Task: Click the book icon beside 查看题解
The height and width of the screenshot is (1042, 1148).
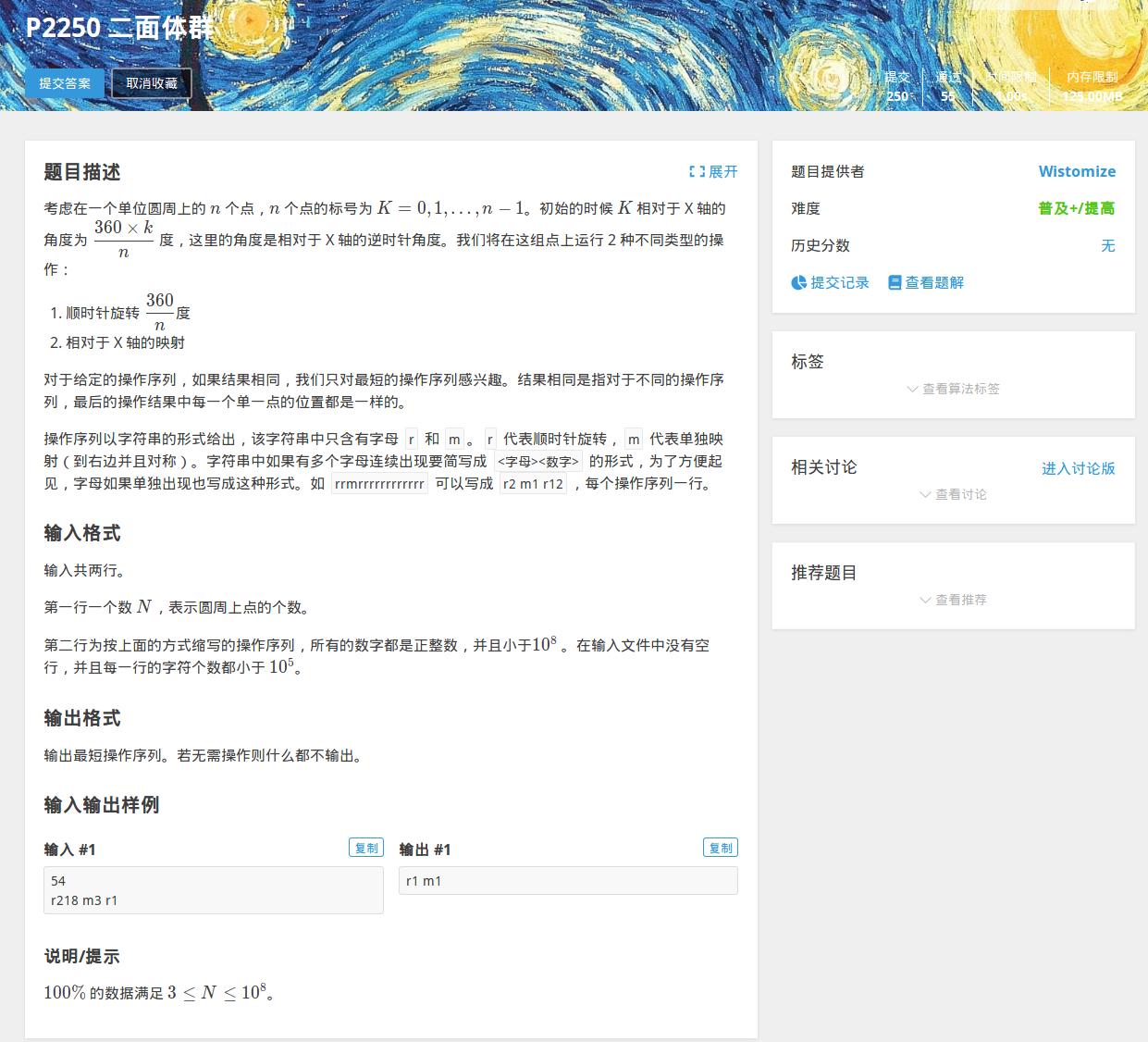Action: tap(895, 282)
